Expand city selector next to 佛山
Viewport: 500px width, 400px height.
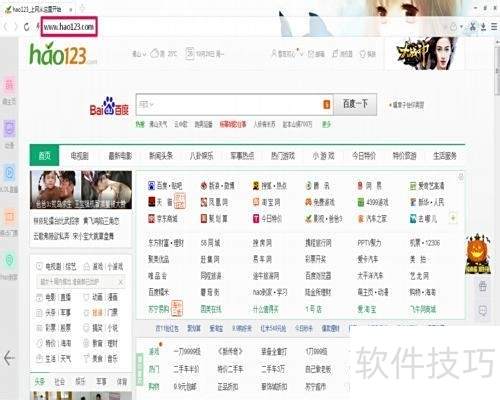pos(144,54)
